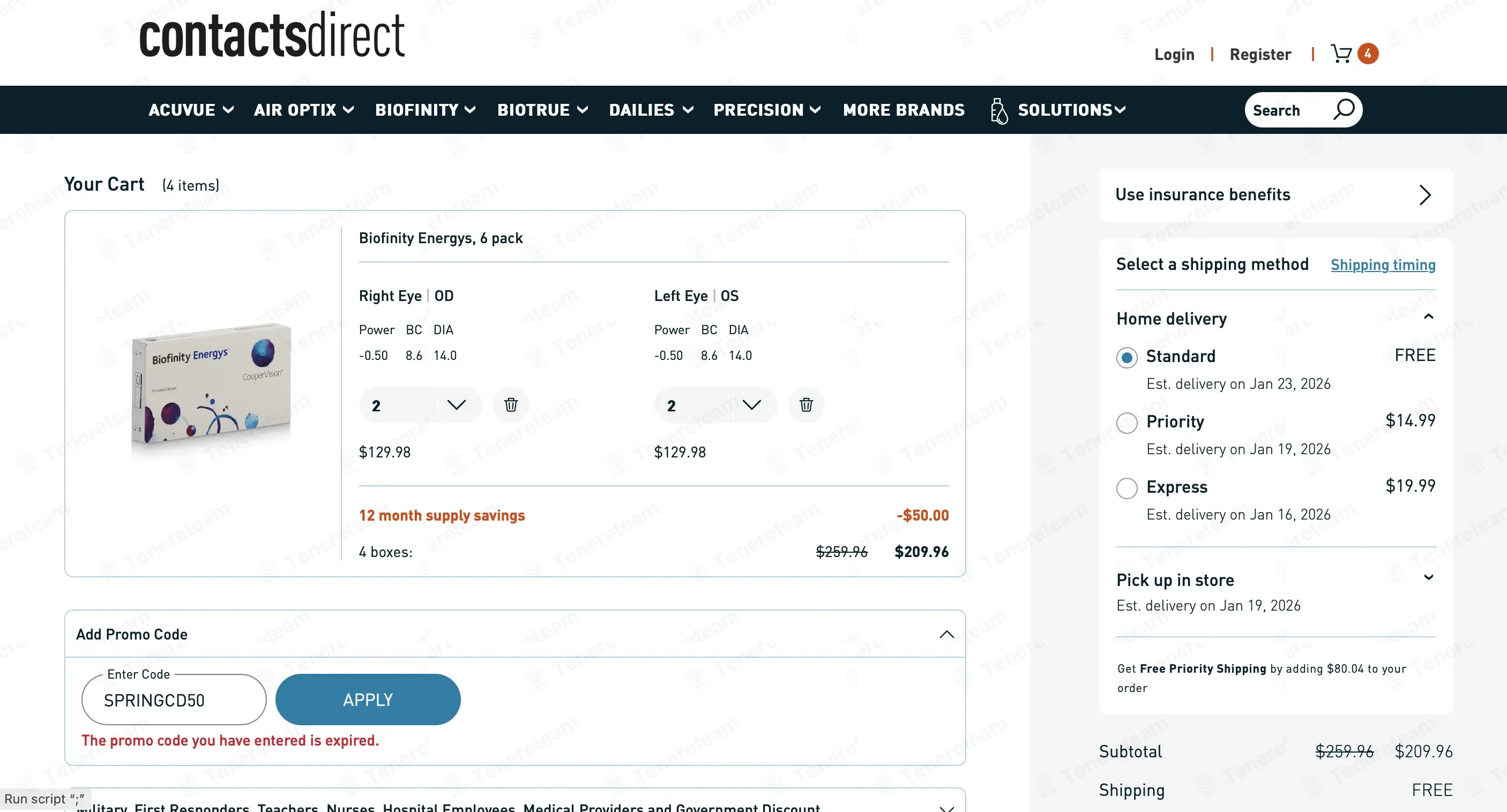Viewport: 1507px width, 812px height.
Task: Open the Acuvue menu
Action: point(191,110)
